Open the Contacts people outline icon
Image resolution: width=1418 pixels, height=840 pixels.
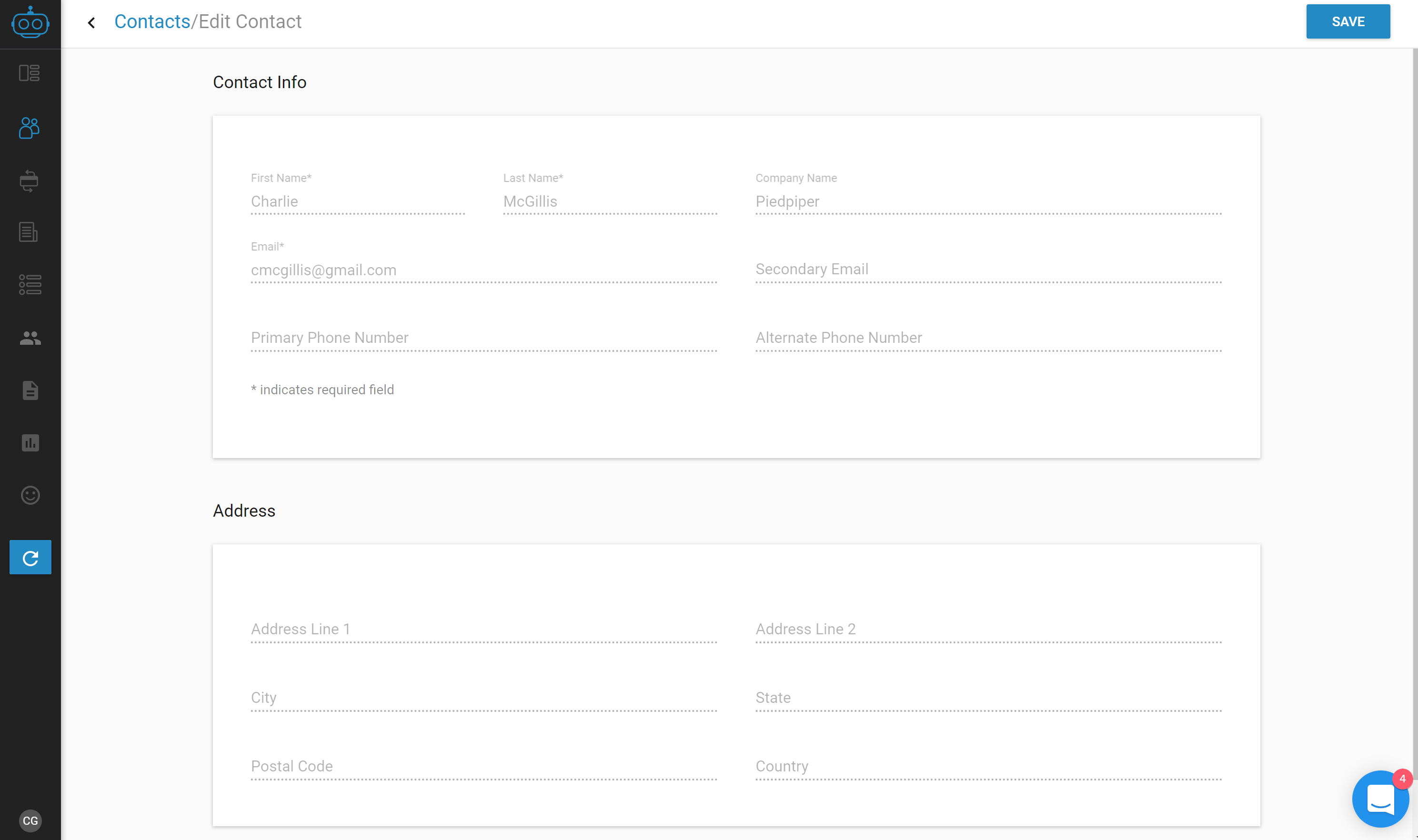[x=30, y=128]
